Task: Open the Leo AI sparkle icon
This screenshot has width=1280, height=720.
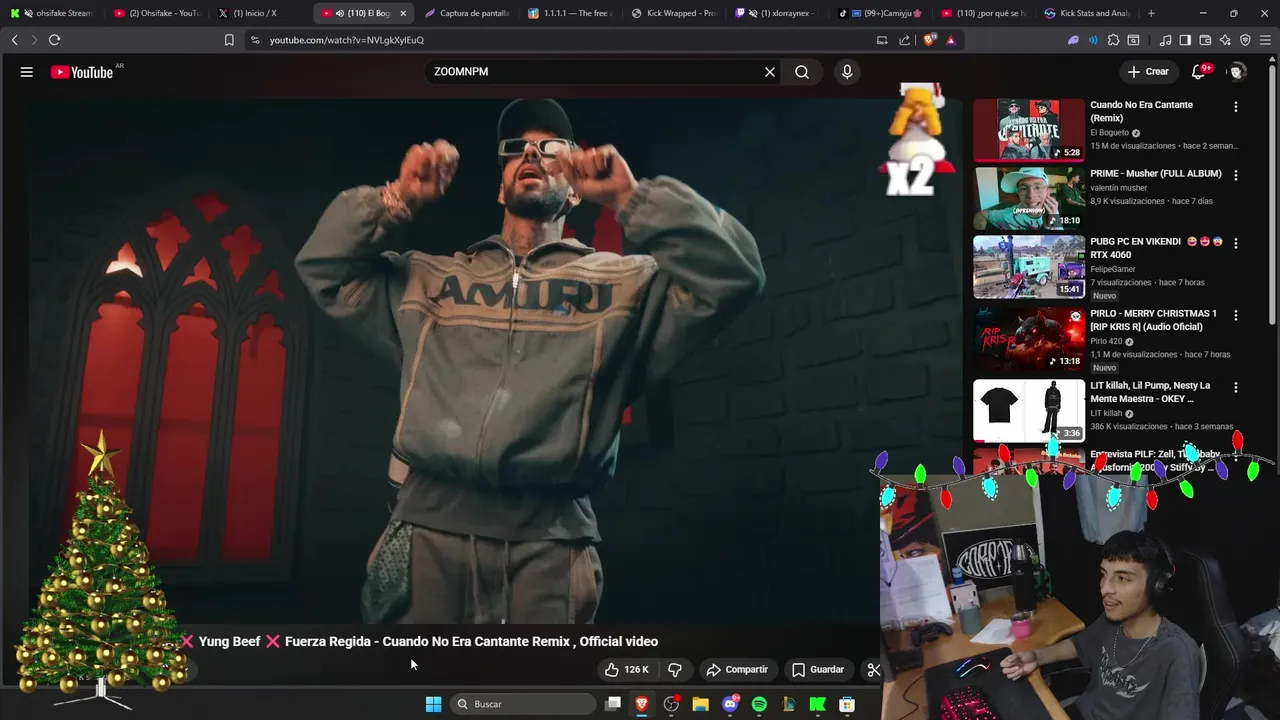Action: (x=1225, y=40)
